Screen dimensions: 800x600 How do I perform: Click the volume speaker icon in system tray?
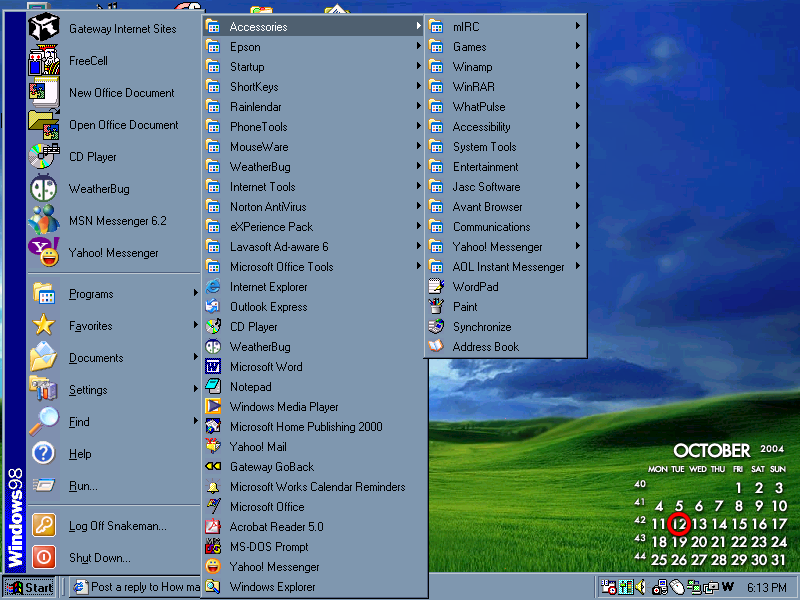[641, 587]
